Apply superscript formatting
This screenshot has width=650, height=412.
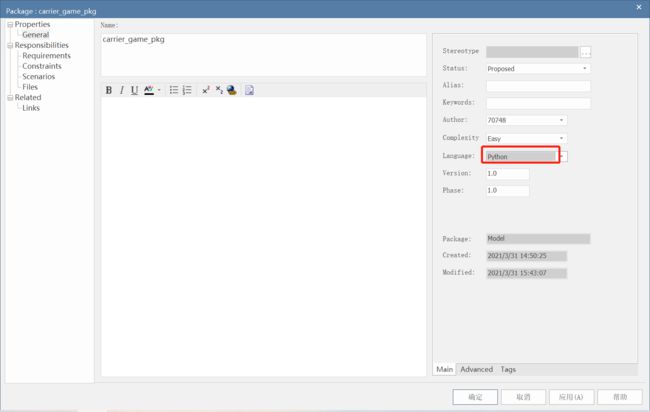[206, 90]
